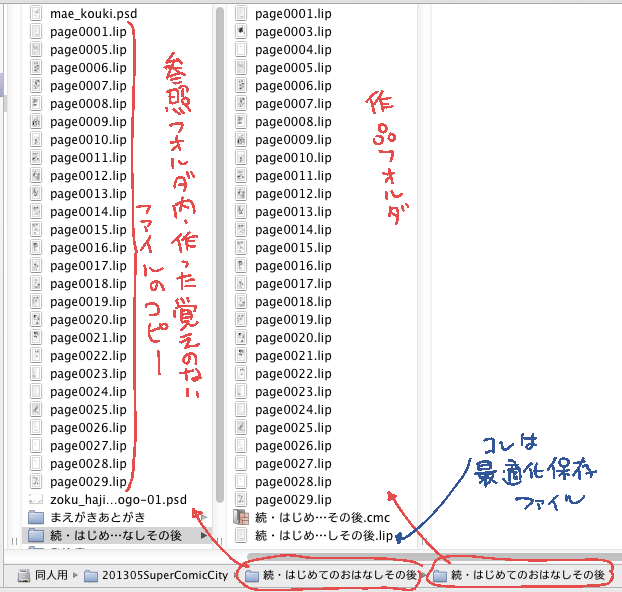Click page0021.lip icon in the right column
Screen dimensions: 622x592
coord(240,355)
